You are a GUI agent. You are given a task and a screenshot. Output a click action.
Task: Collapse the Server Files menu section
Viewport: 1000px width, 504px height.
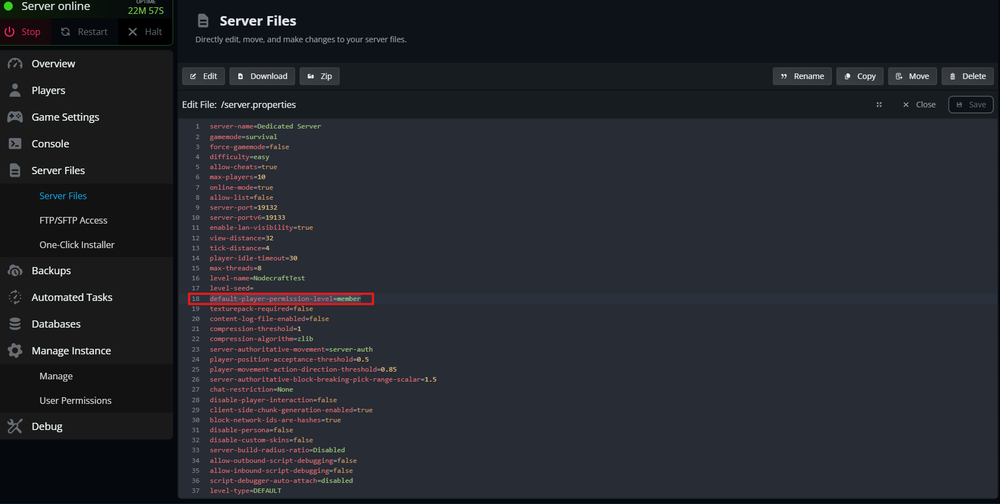click(x=58, y=171)
